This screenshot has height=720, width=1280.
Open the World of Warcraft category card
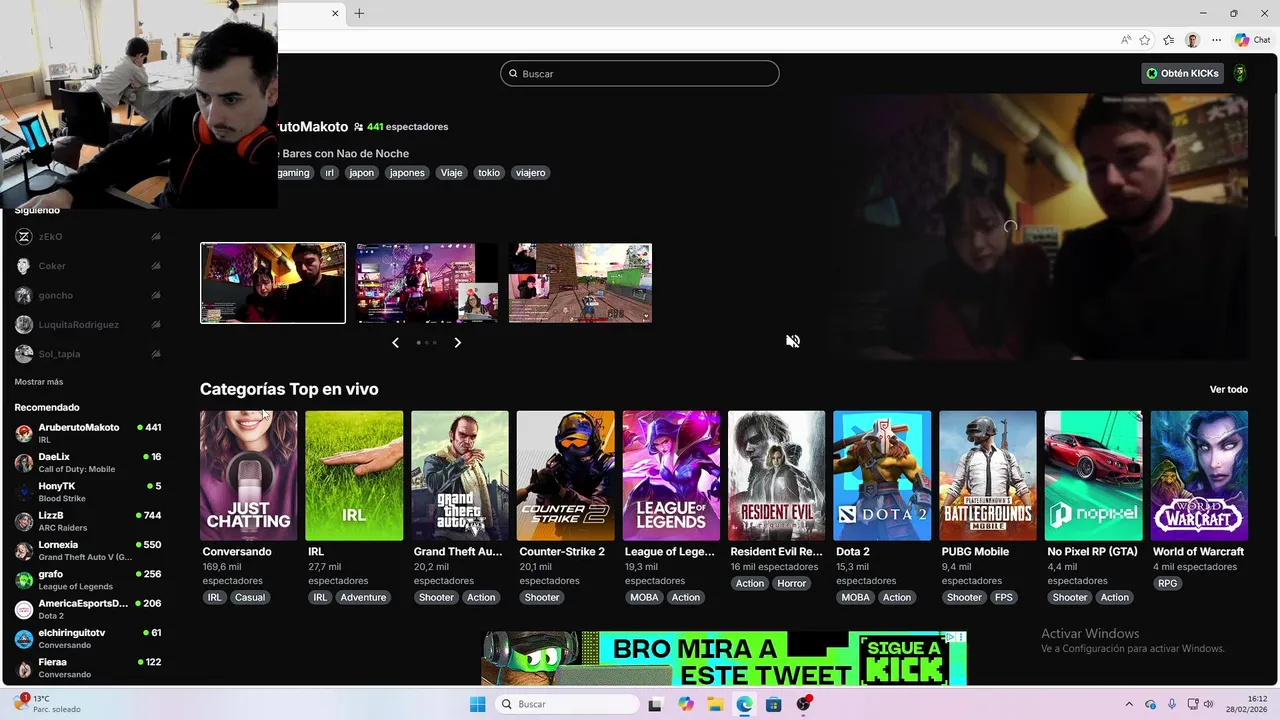pos(1199,476)
